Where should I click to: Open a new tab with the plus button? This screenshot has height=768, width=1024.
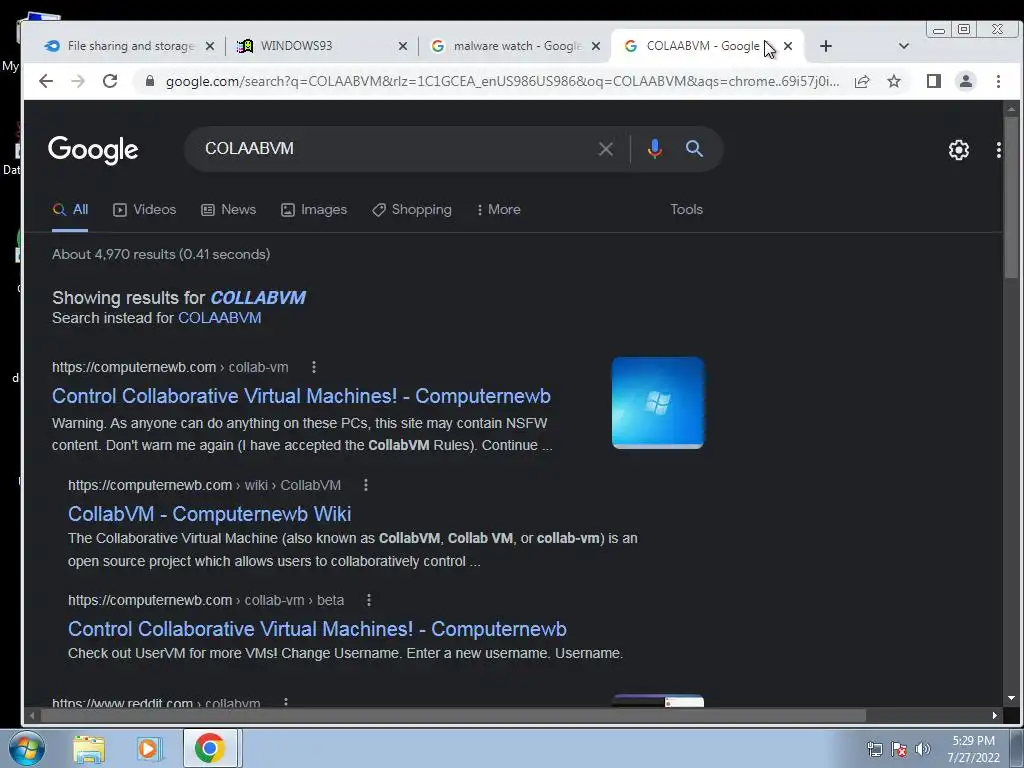coord(825,46)
